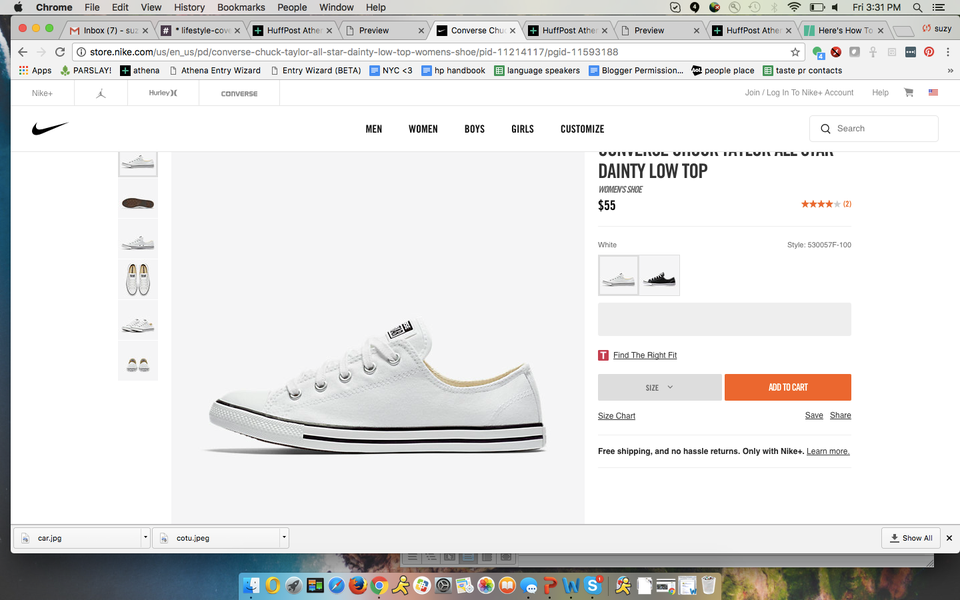Open Trash in the Dock
The image size is (960, 600).
[708, 586]
